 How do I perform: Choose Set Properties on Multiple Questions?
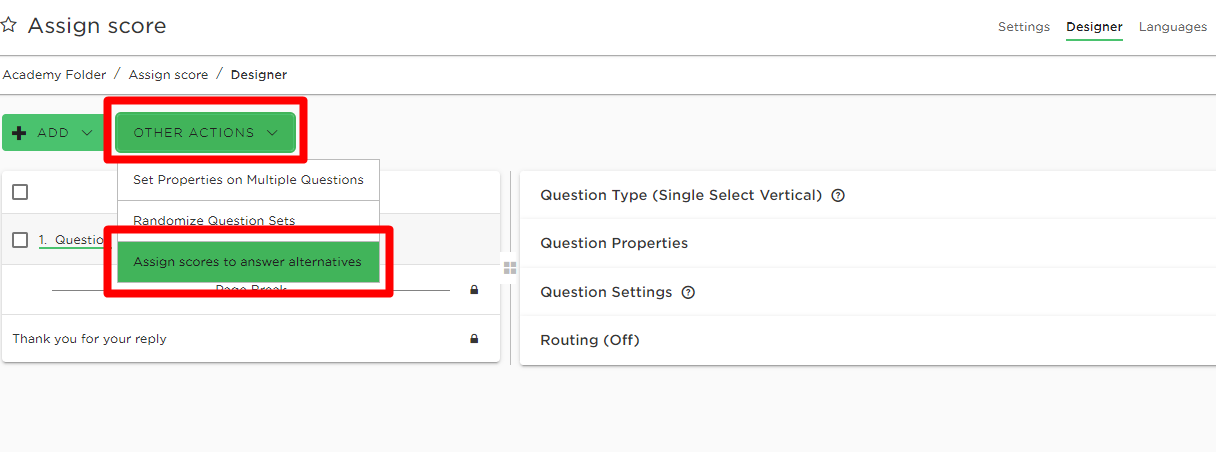[x=248, y=180]
